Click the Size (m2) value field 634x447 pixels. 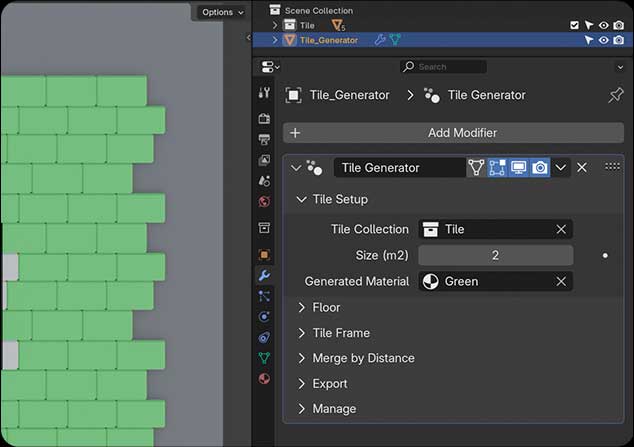click(495, 256)
